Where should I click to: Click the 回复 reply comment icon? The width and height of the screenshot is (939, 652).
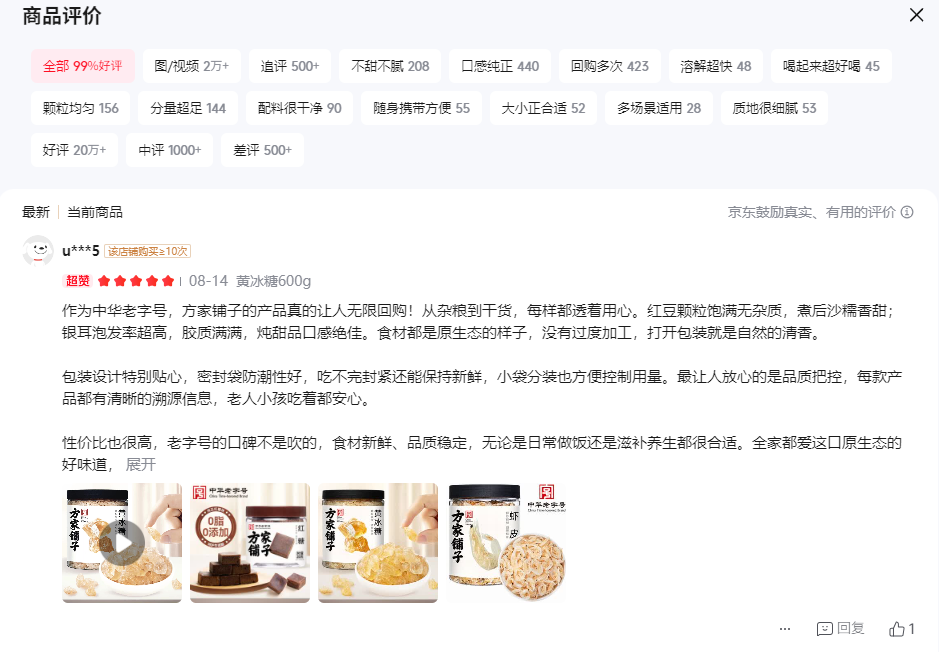pyautogui.click(x=825, y=629)
